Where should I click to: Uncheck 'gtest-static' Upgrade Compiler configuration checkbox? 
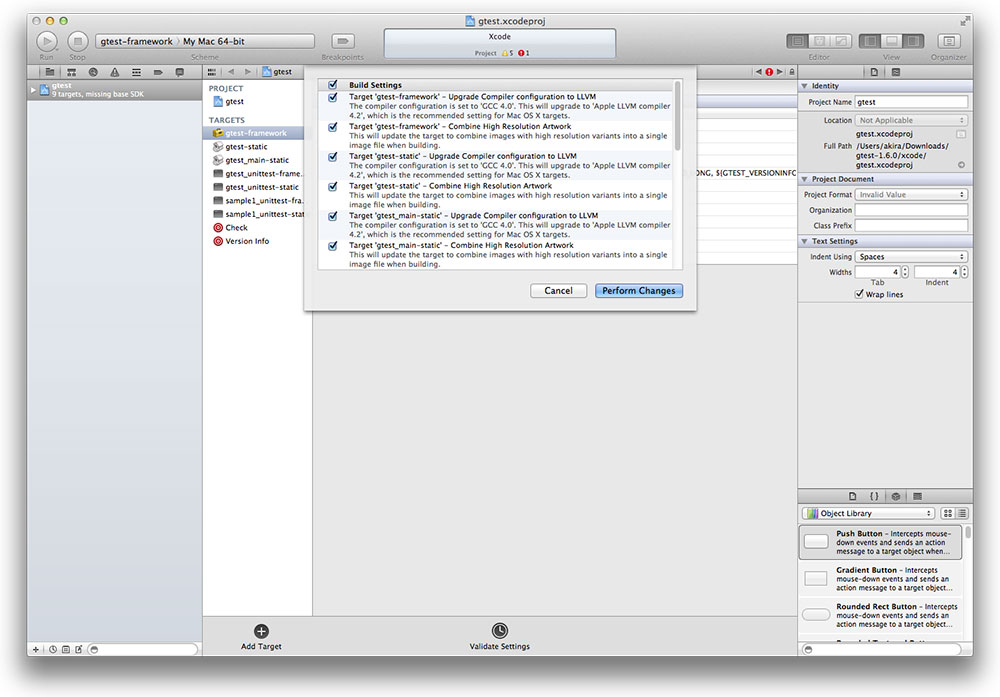332,157
